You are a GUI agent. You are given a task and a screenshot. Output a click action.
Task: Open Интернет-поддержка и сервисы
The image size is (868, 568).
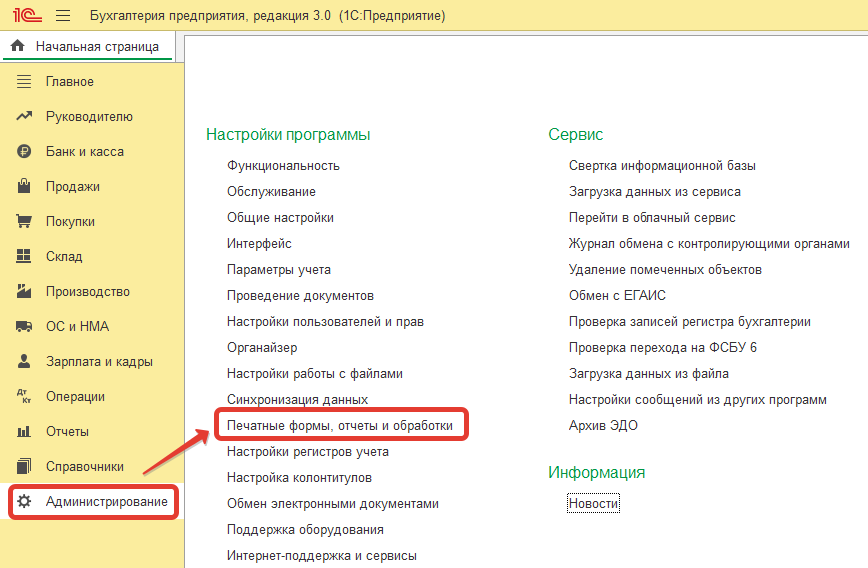pos(322,556)
